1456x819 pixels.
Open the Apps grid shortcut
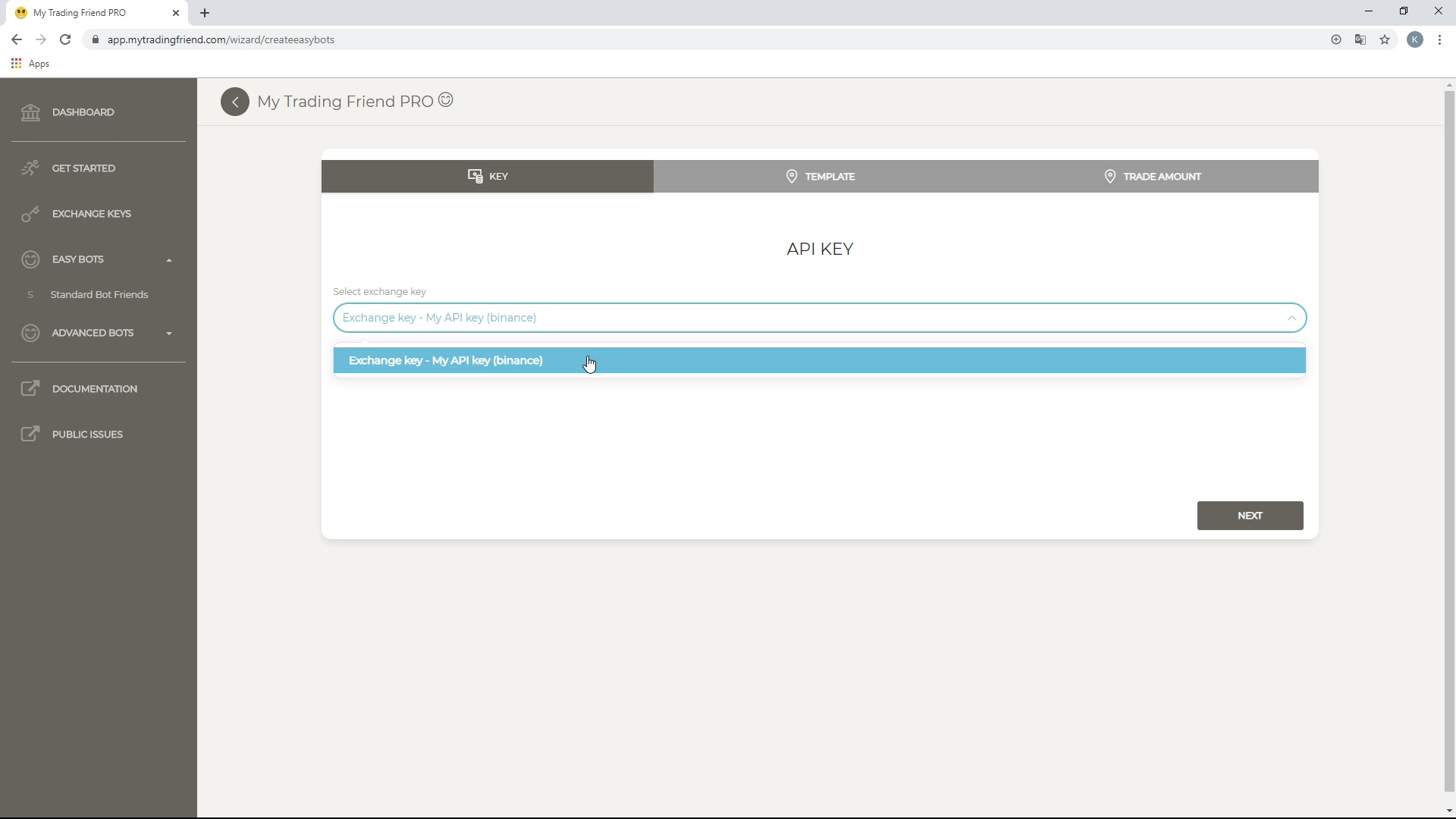(x=16, y=64)
